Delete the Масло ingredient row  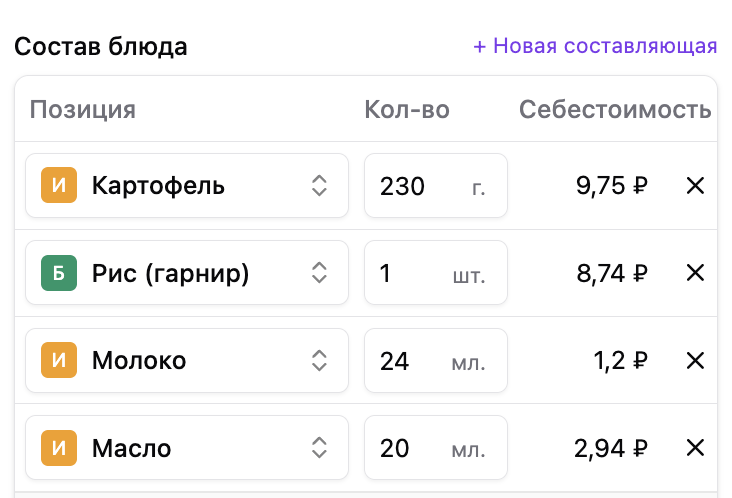(695, 448)
